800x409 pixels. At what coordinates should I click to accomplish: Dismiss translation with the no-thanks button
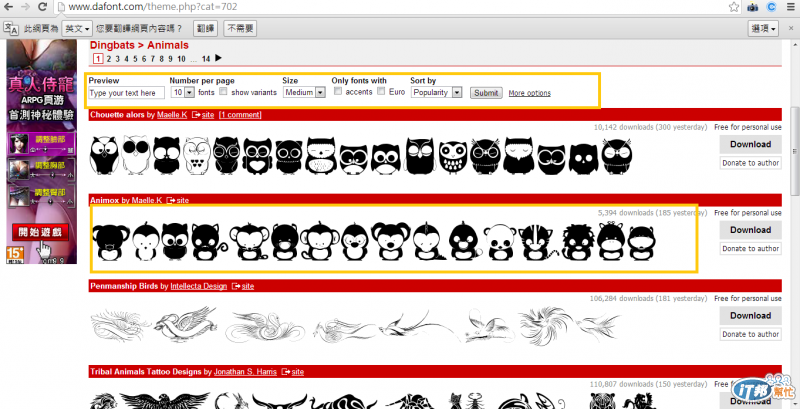pyautogui.click(x=240, y=29)
